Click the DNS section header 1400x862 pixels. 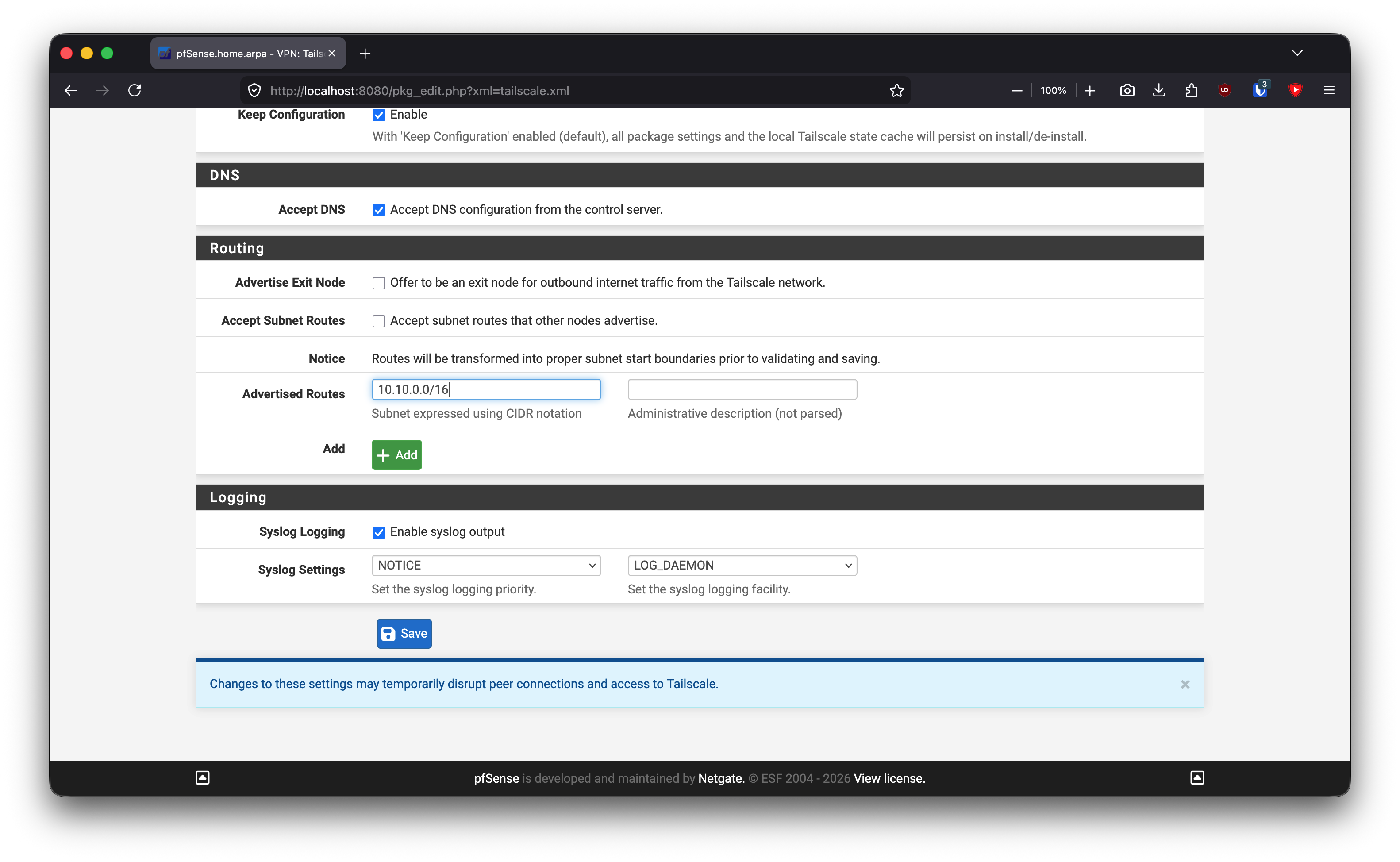(700, 175)
